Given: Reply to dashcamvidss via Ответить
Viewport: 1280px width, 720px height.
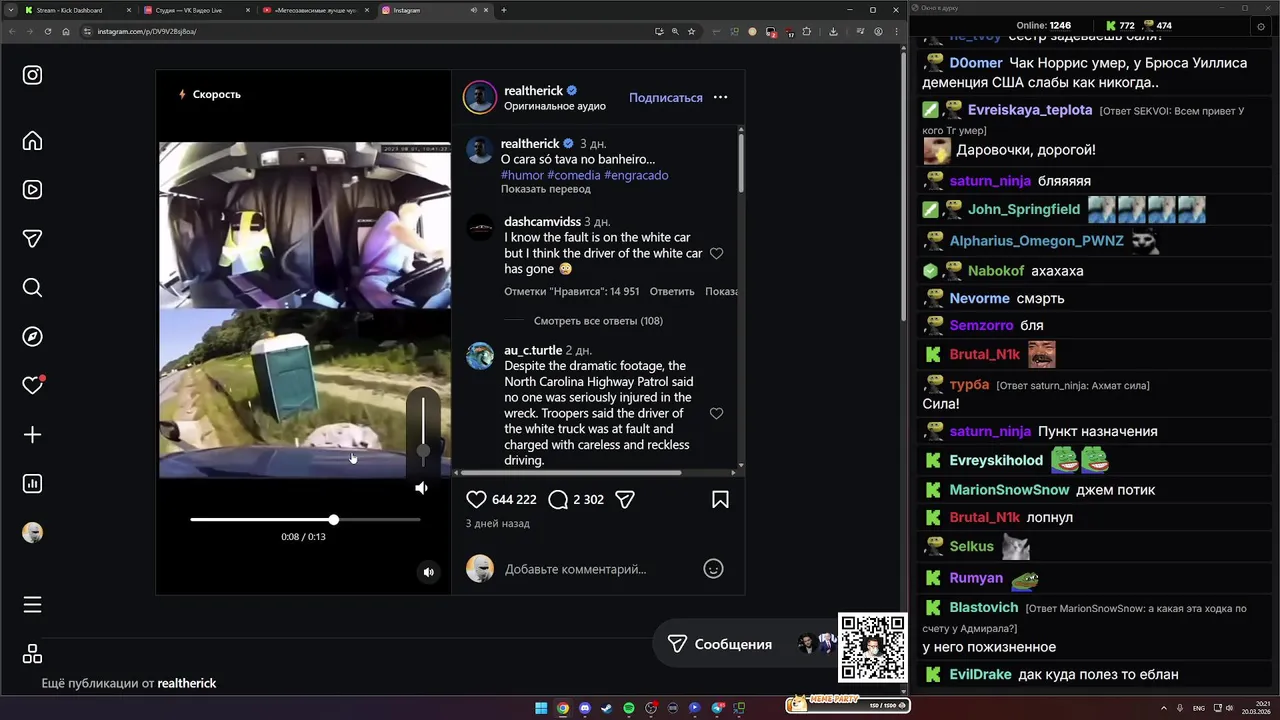Looking at the screenshot, I should (x=671, y=292).
